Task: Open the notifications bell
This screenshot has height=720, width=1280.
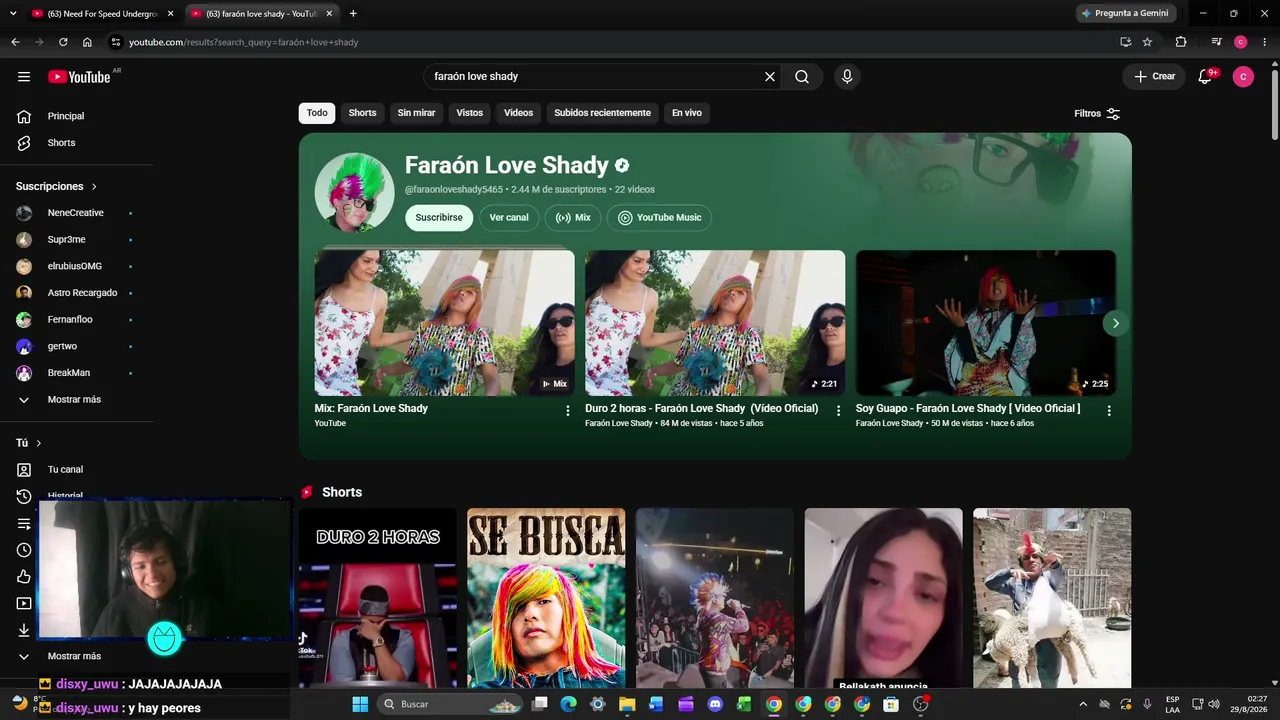Action: (x=1205, y=77)
